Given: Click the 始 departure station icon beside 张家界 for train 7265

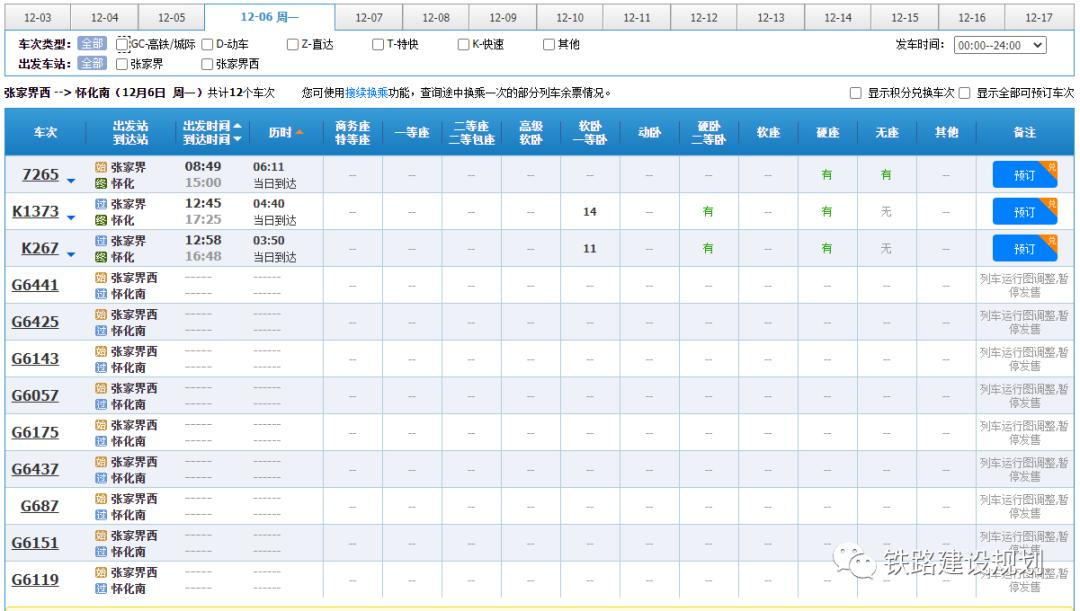Looking at the screenshot, I should pyautogui.click(x=99, y=165).
